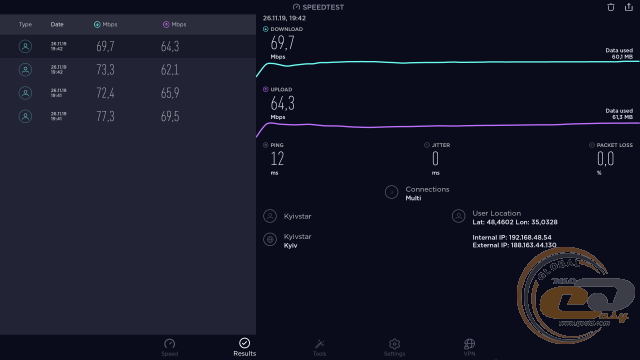
Task: Open the Tools tab
Action: click(319, 348)
